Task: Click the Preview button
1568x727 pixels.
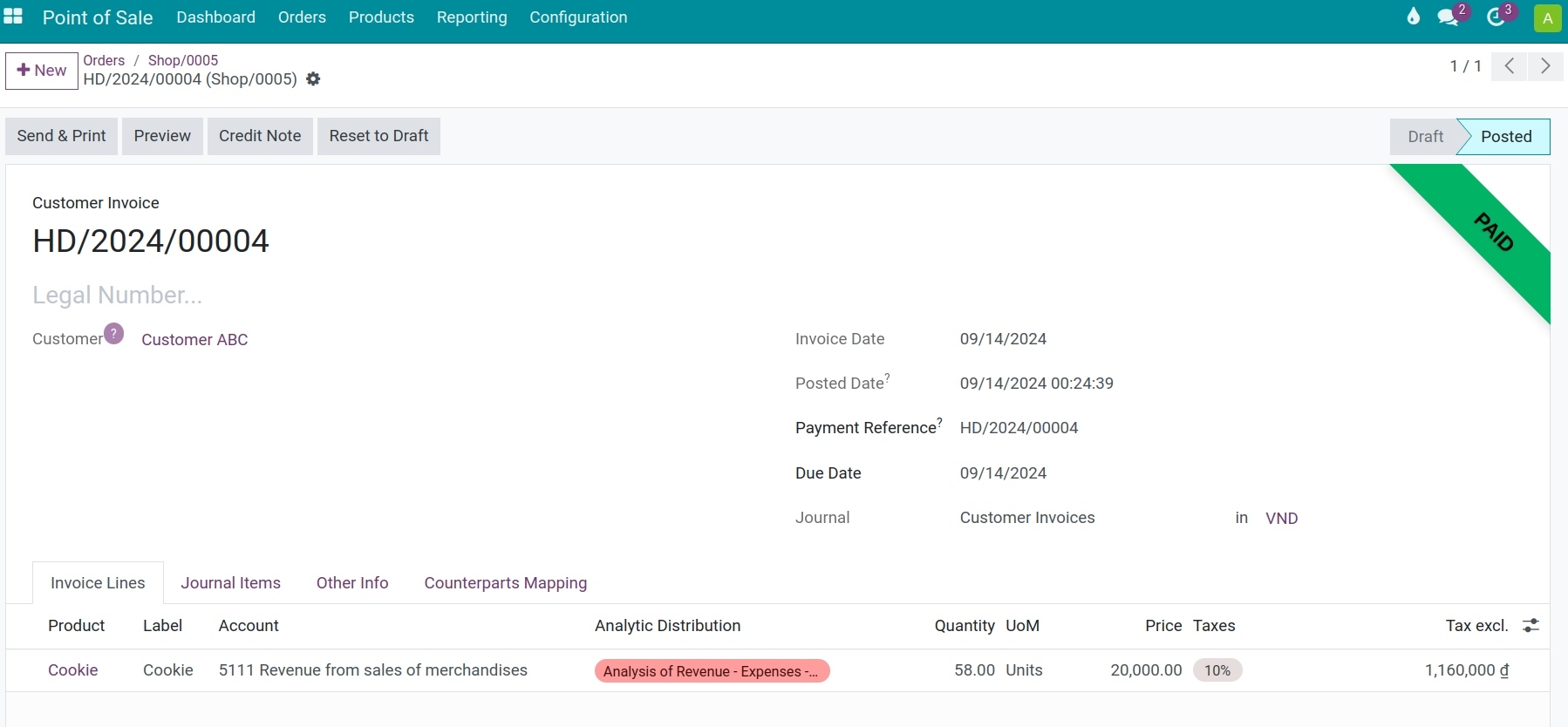Action: coord(162,136)
